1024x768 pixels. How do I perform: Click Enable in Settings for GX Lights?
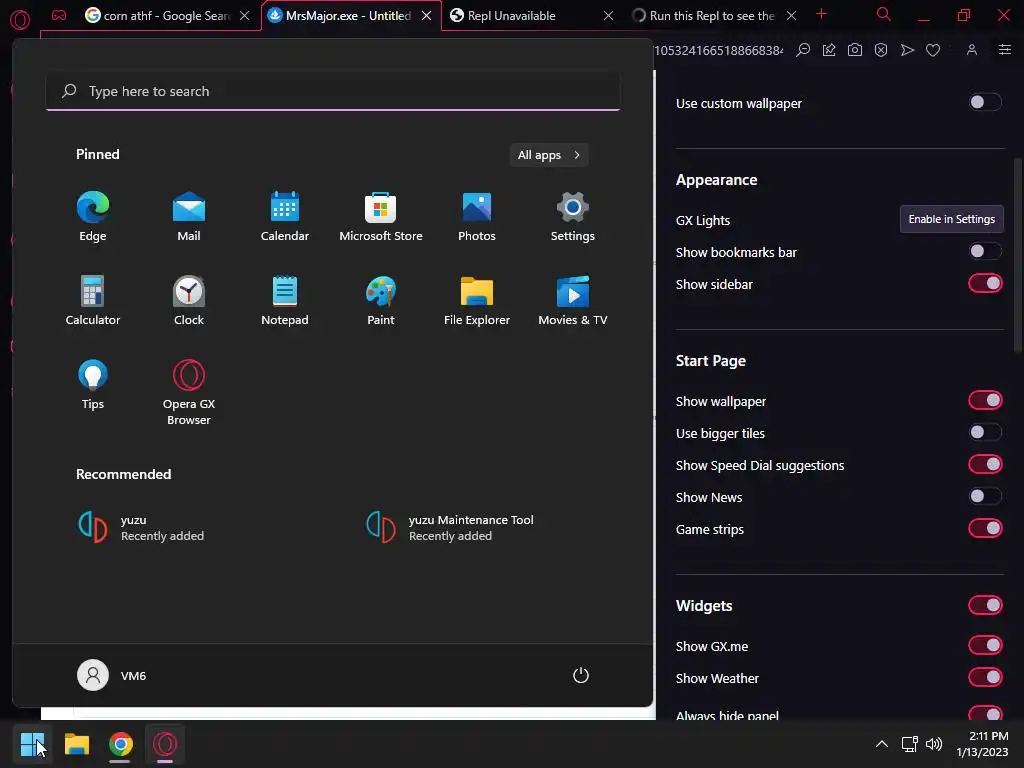point(952,219)
